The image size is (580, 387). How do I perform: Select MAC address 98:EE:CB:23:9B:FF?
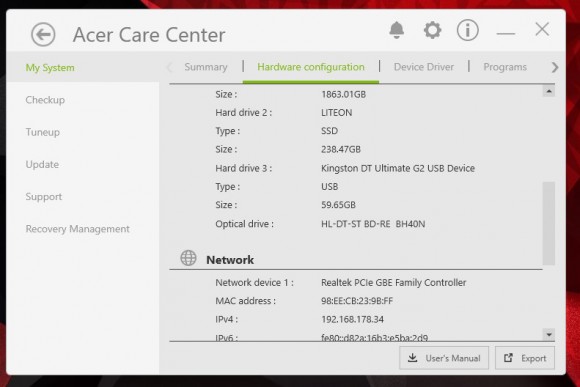[x=357, y=301]
